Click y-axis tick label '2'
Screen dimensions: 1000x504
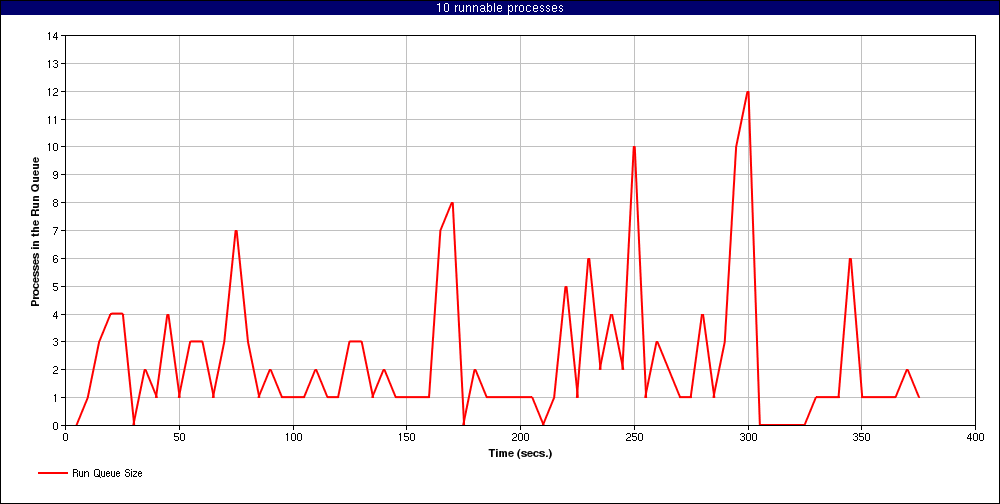pos(55,370)
